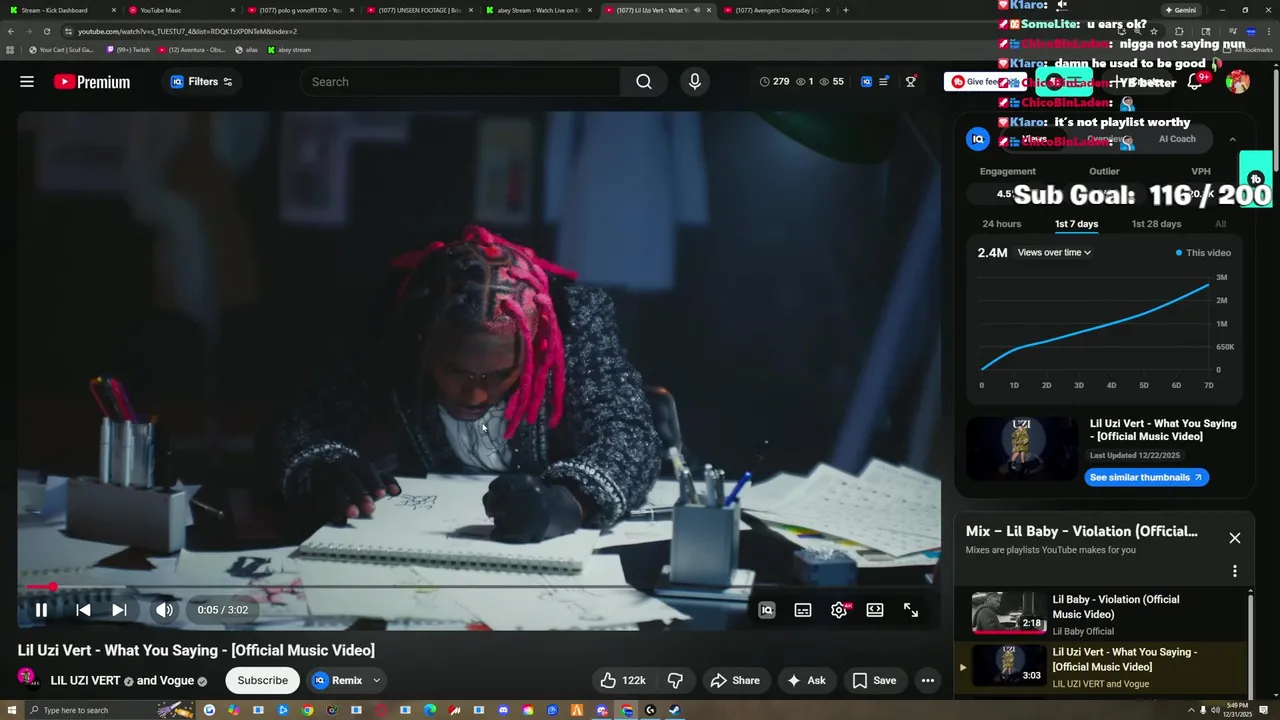1280x720 pixels.
Task: Focus the YouTube search field
Action: pos(460,82)
